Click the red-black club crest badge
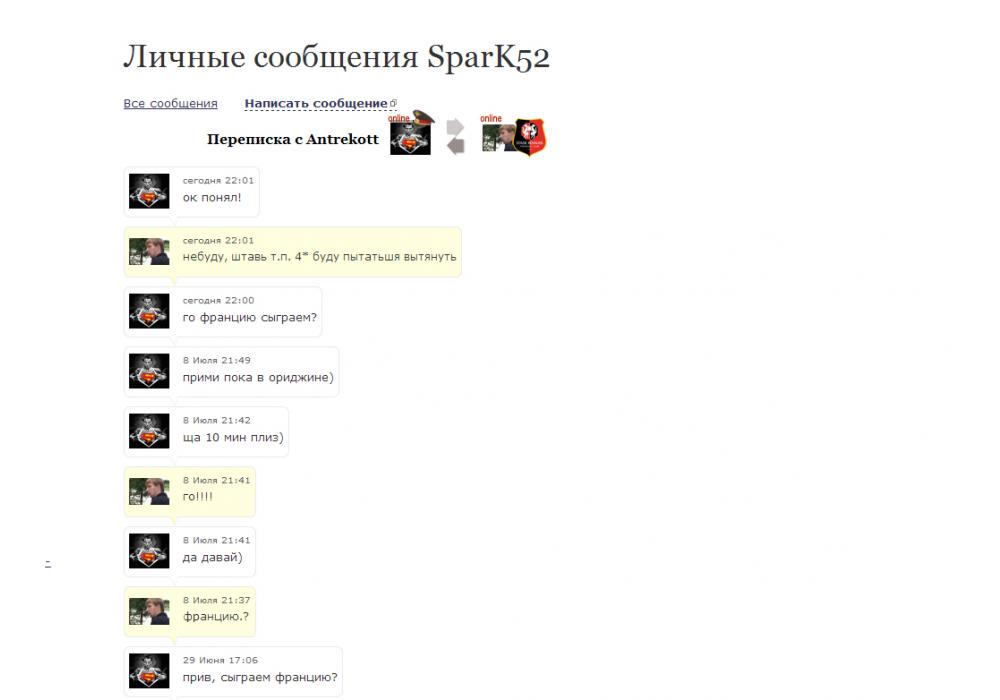This screenshot has width=1000, height=700. 530,137
